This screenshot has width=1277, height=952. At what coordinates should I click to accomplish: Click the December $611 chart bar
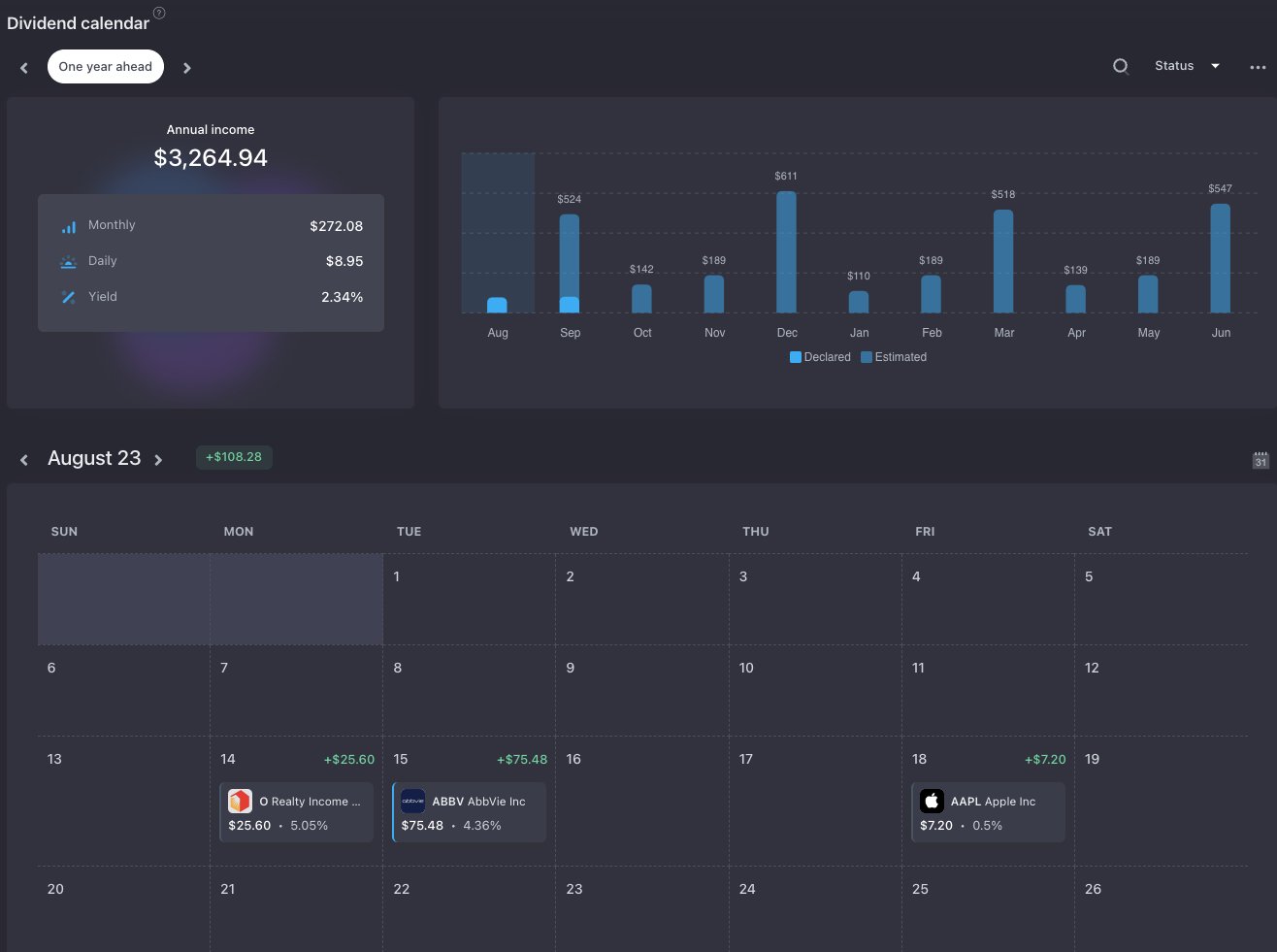pos(786,251)
